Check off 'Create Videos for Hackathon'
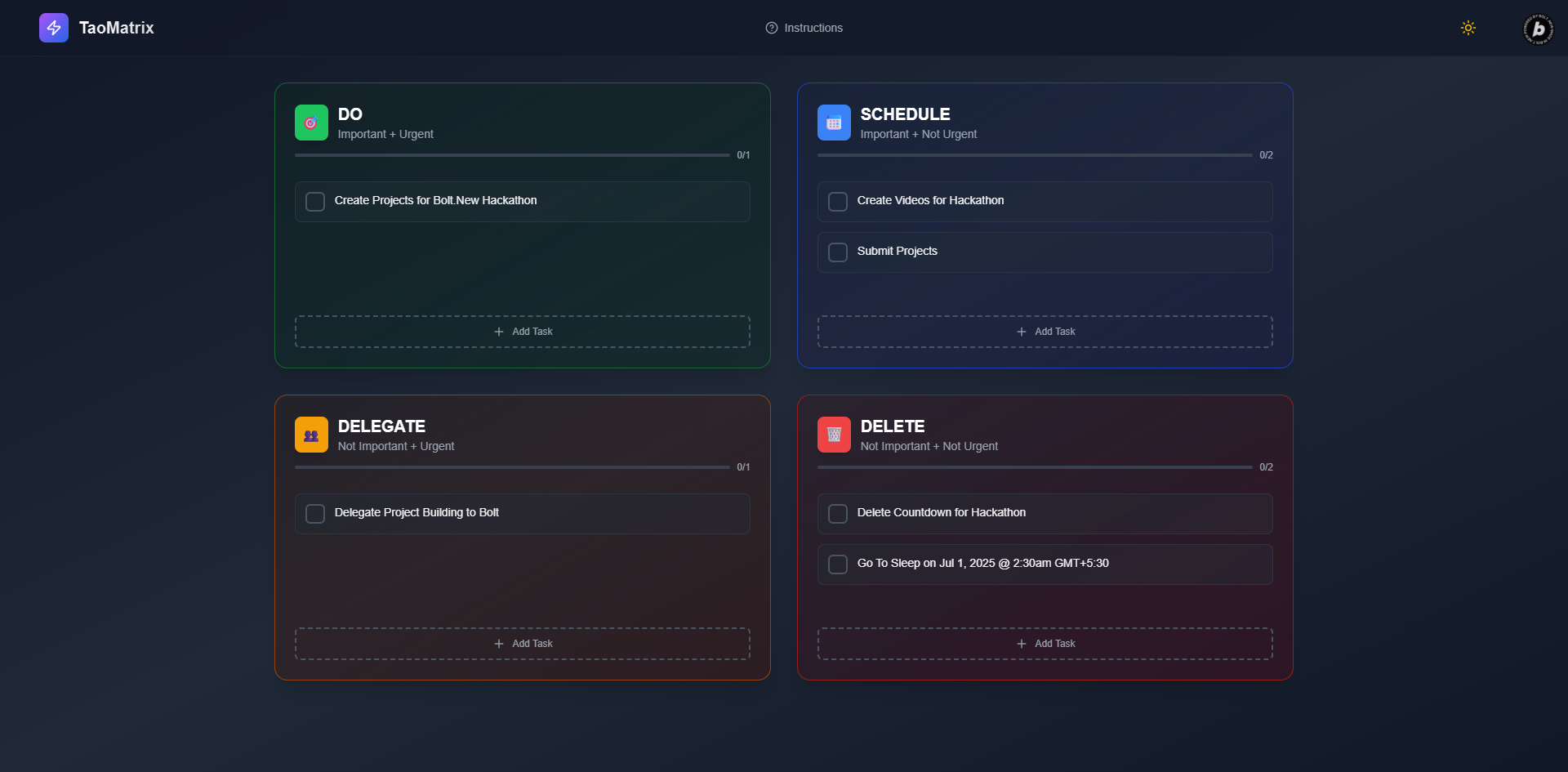The width and height of the screenshot is (1568, 772). tap(838, 201)
